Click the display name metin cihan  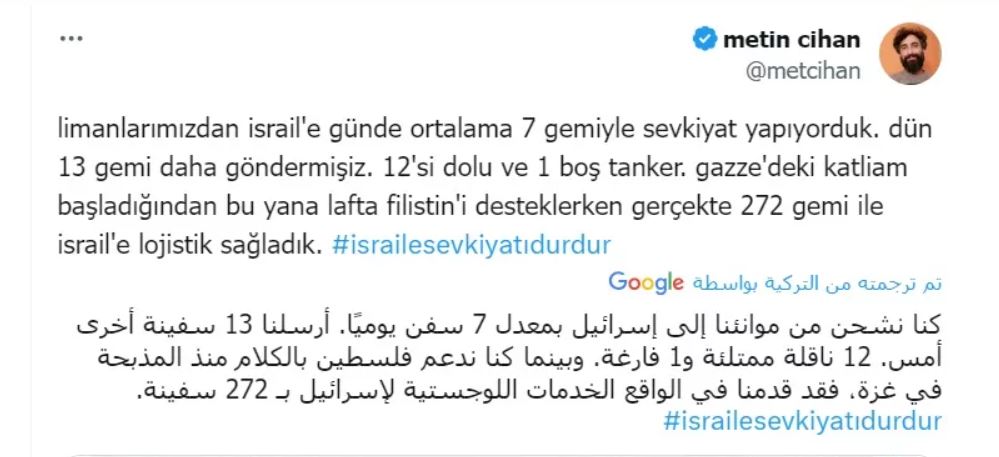pos(790,40)
